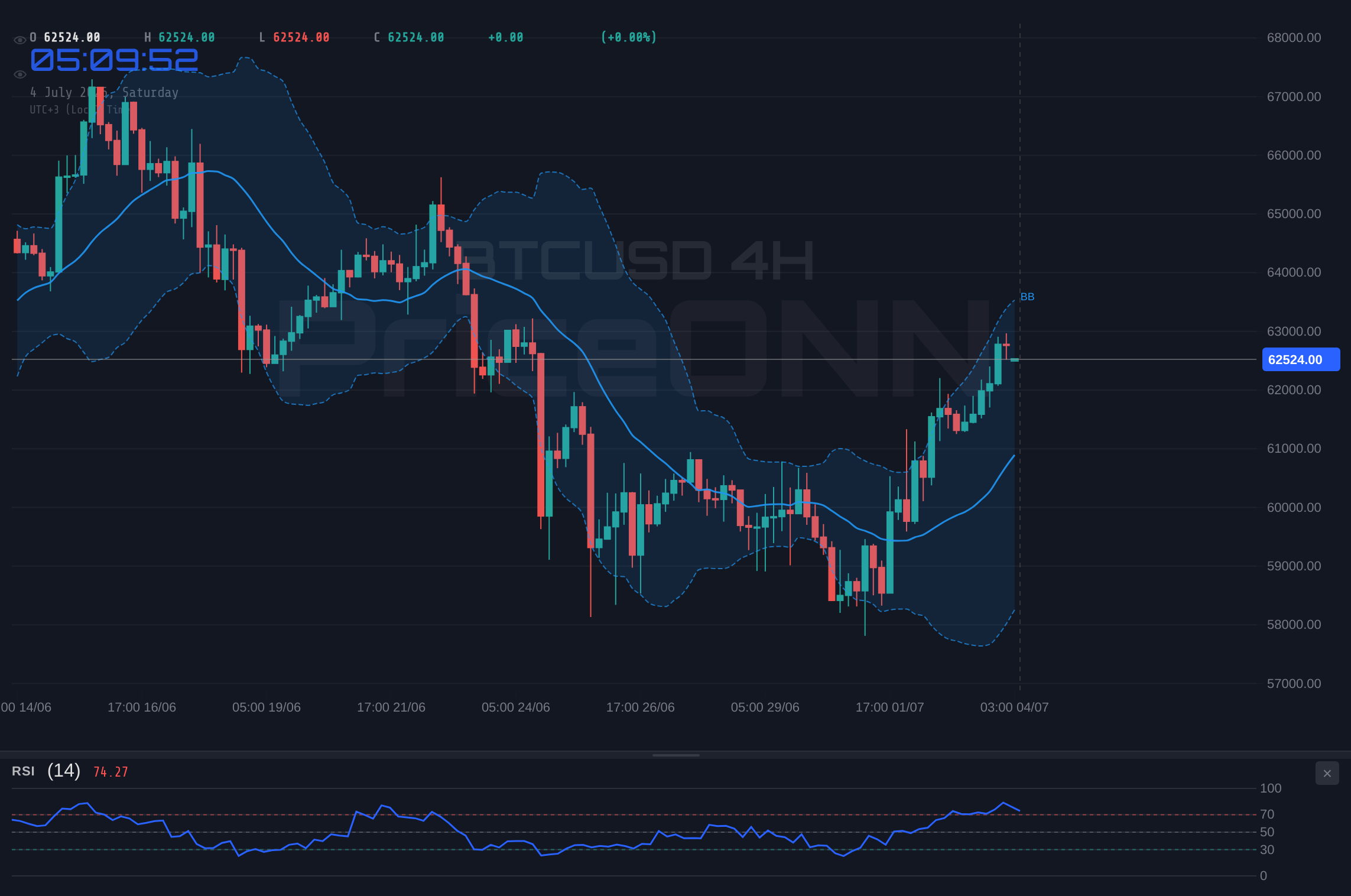The image size is (1351, 896).
Task: Click the 17:00 16/06 time label
Action: pos(142,707)
